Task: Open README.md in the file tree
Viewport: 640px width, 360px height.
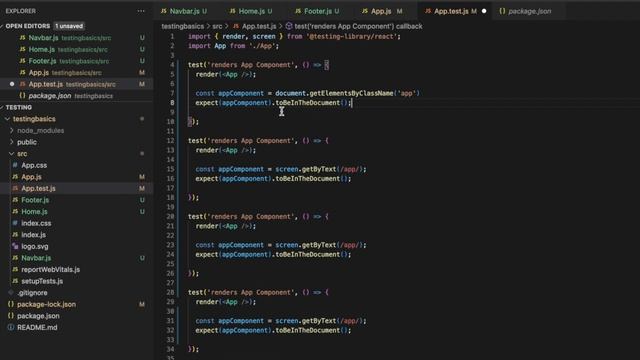Action: [37, 327]
